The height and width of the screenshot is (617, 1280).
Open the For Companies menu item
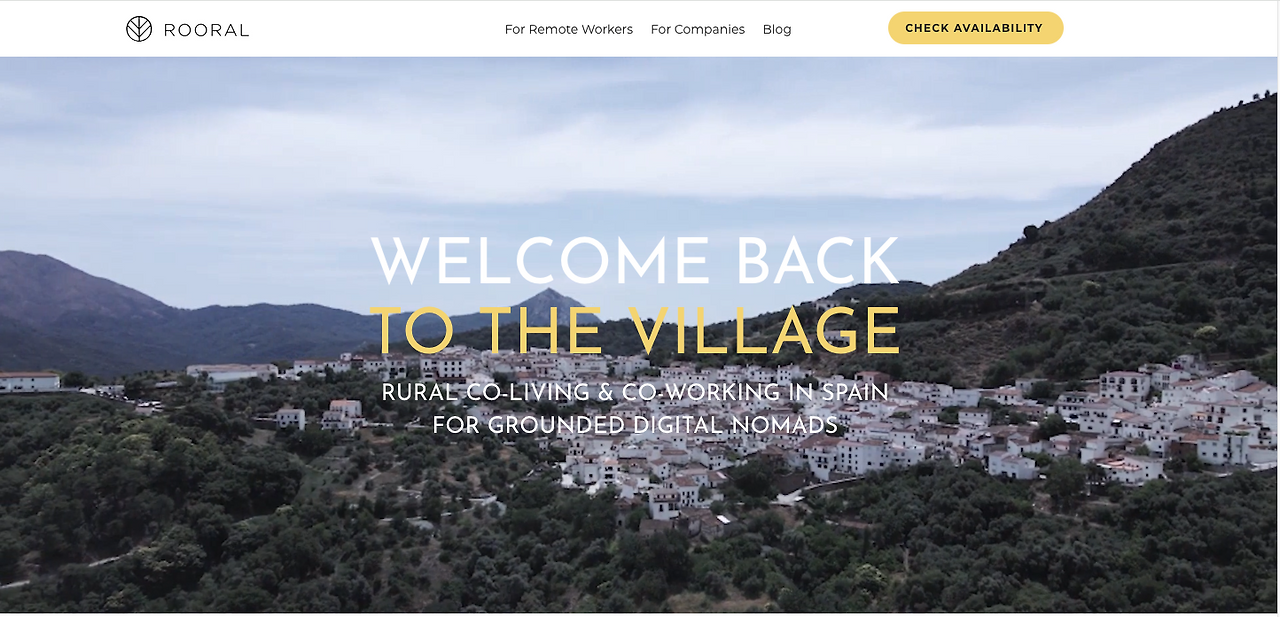pos(698,29)
